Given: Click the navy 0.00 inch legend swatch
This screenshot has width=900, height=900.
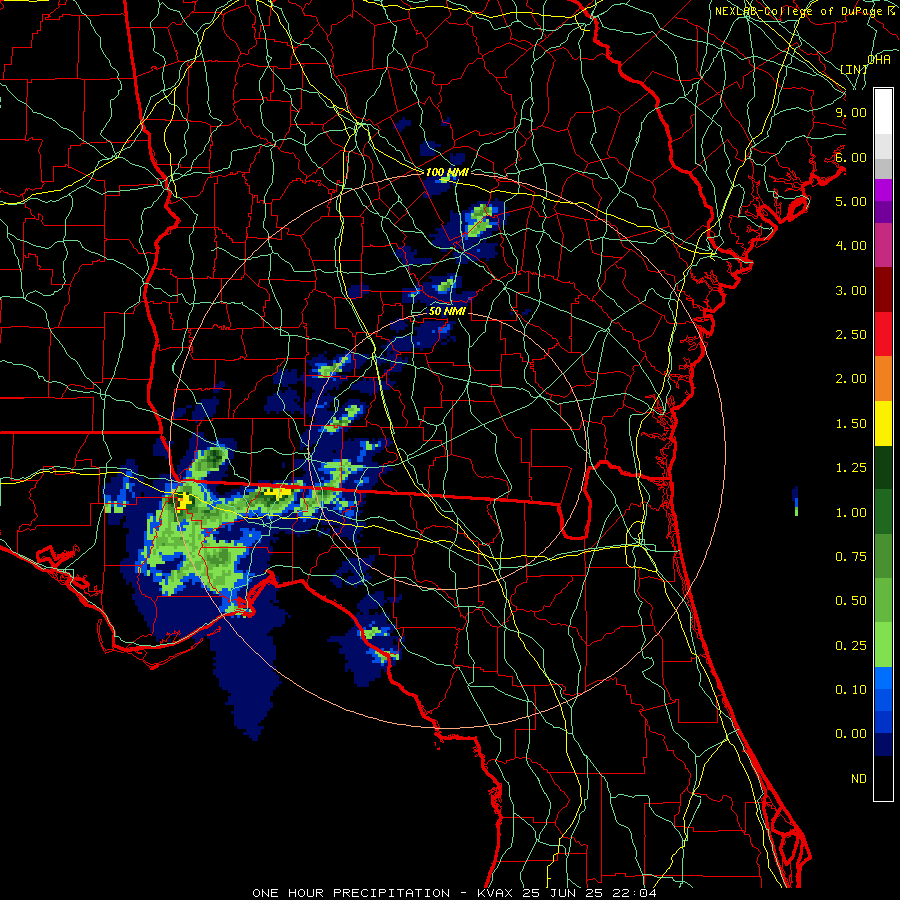Looking at the screenshot, I should [x=883, y=745].
